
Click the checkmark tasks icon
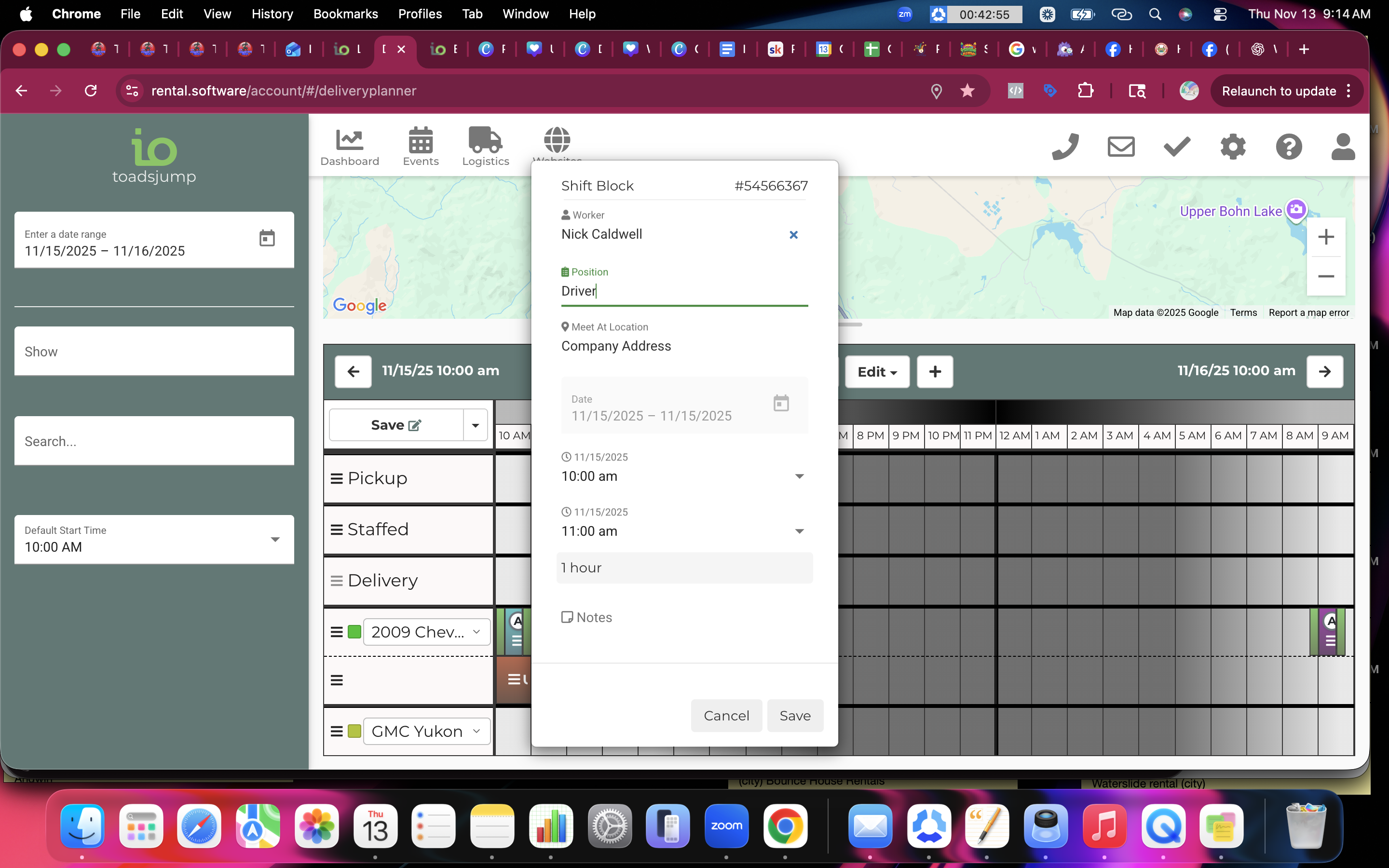point(1177,147)
